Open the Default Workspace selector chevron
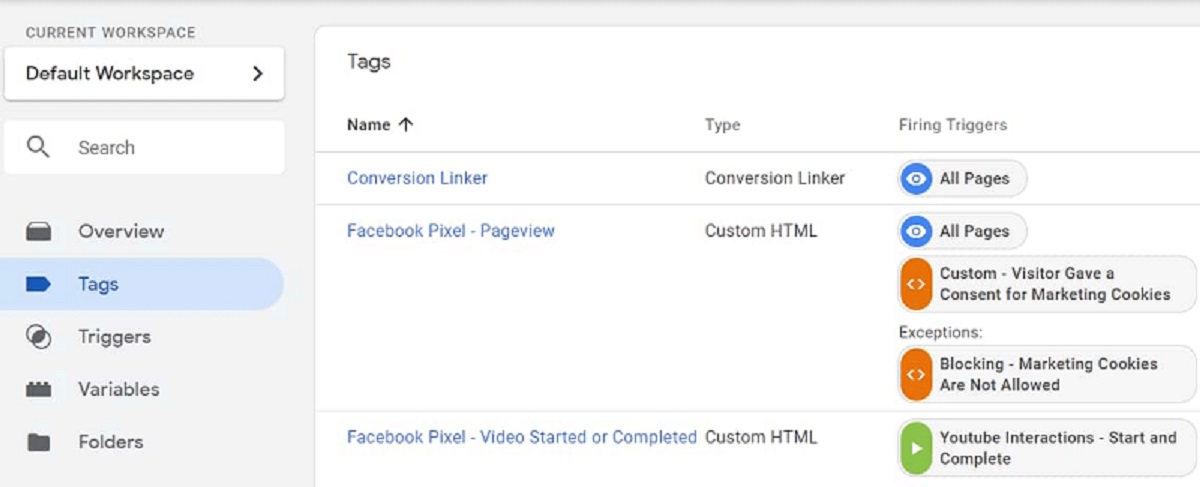 click(x=257, y=74)
